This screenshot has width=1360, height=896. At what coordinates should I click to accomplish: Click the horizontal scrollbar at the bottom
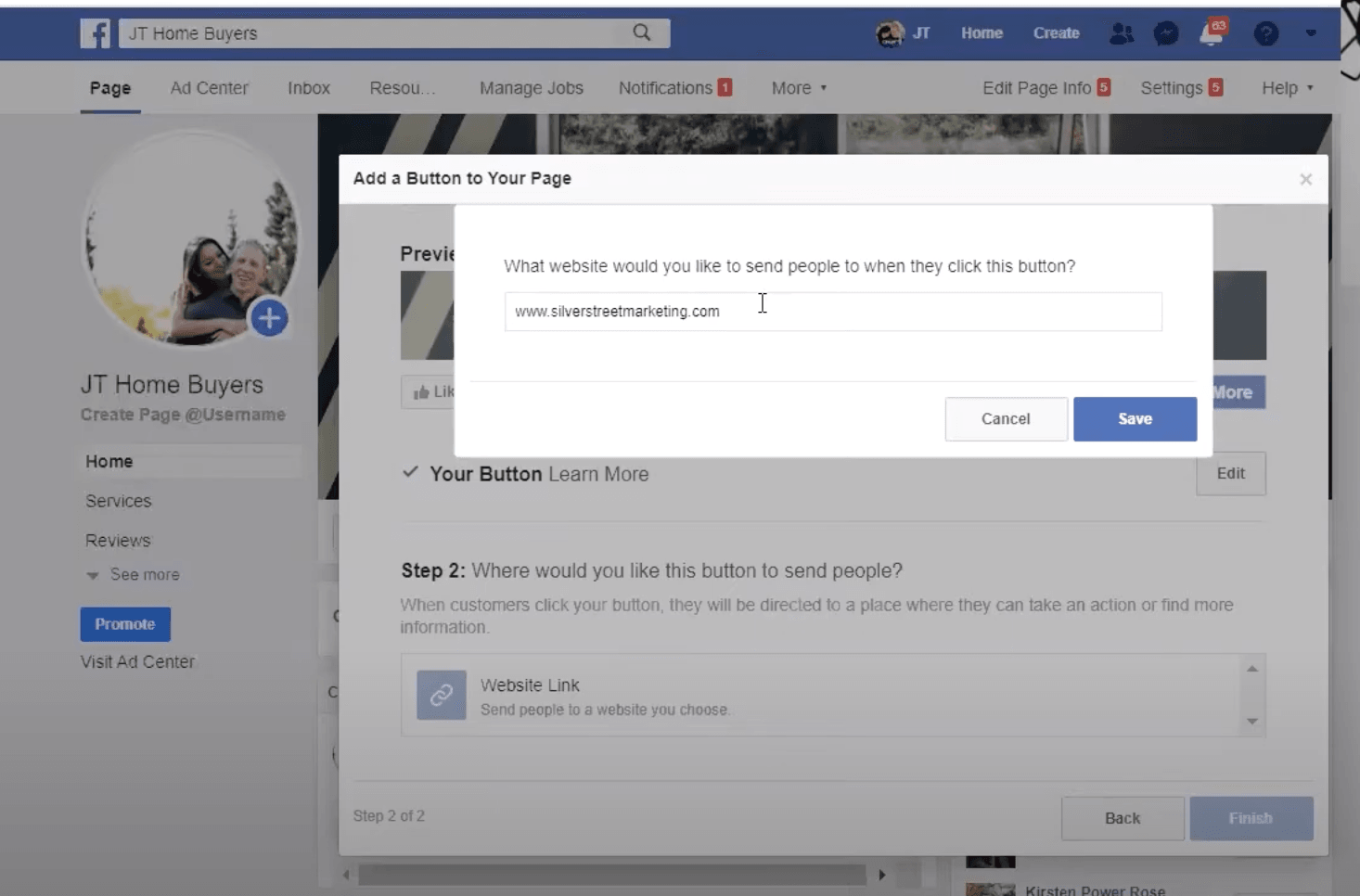point(612,875)
